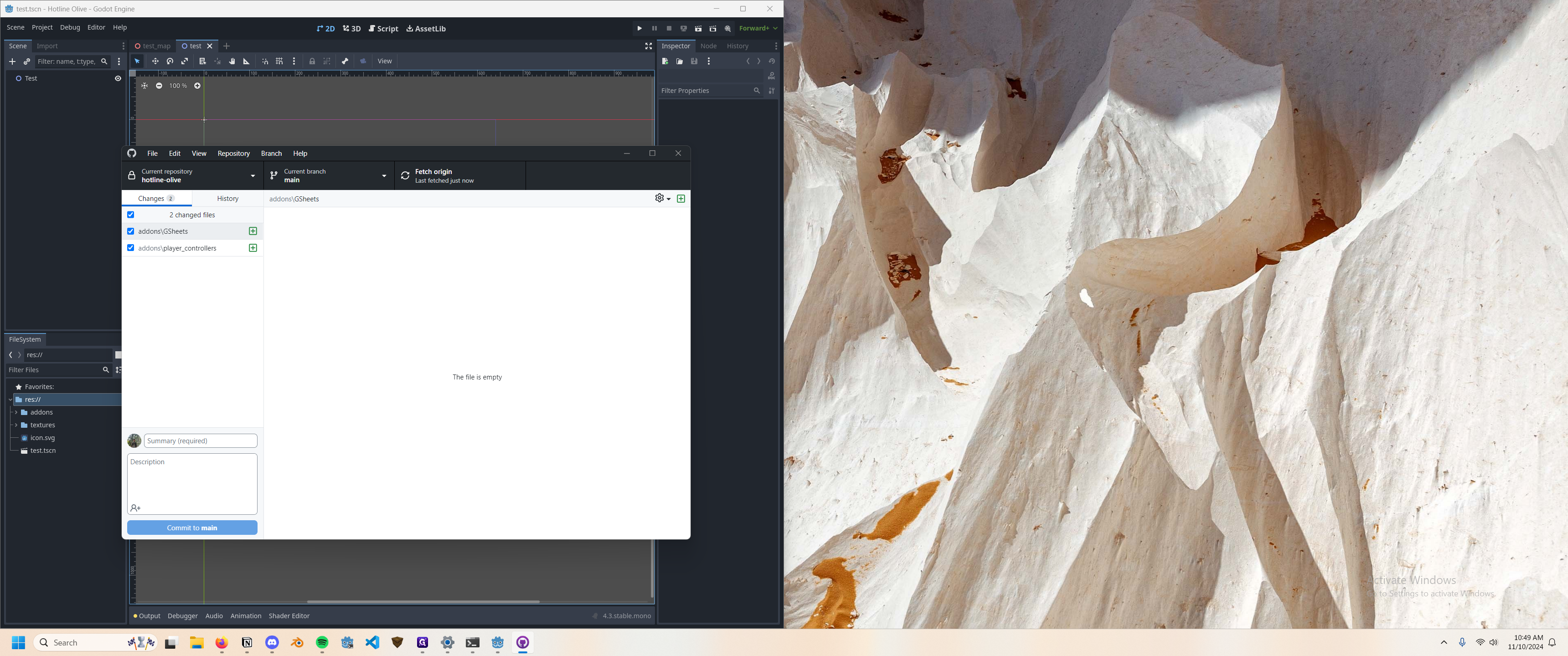Open the diff settings gear in GitHub Desktop
Viewport: 1568px width, 656px height.
pyautogui.click(x=662, y=198)
